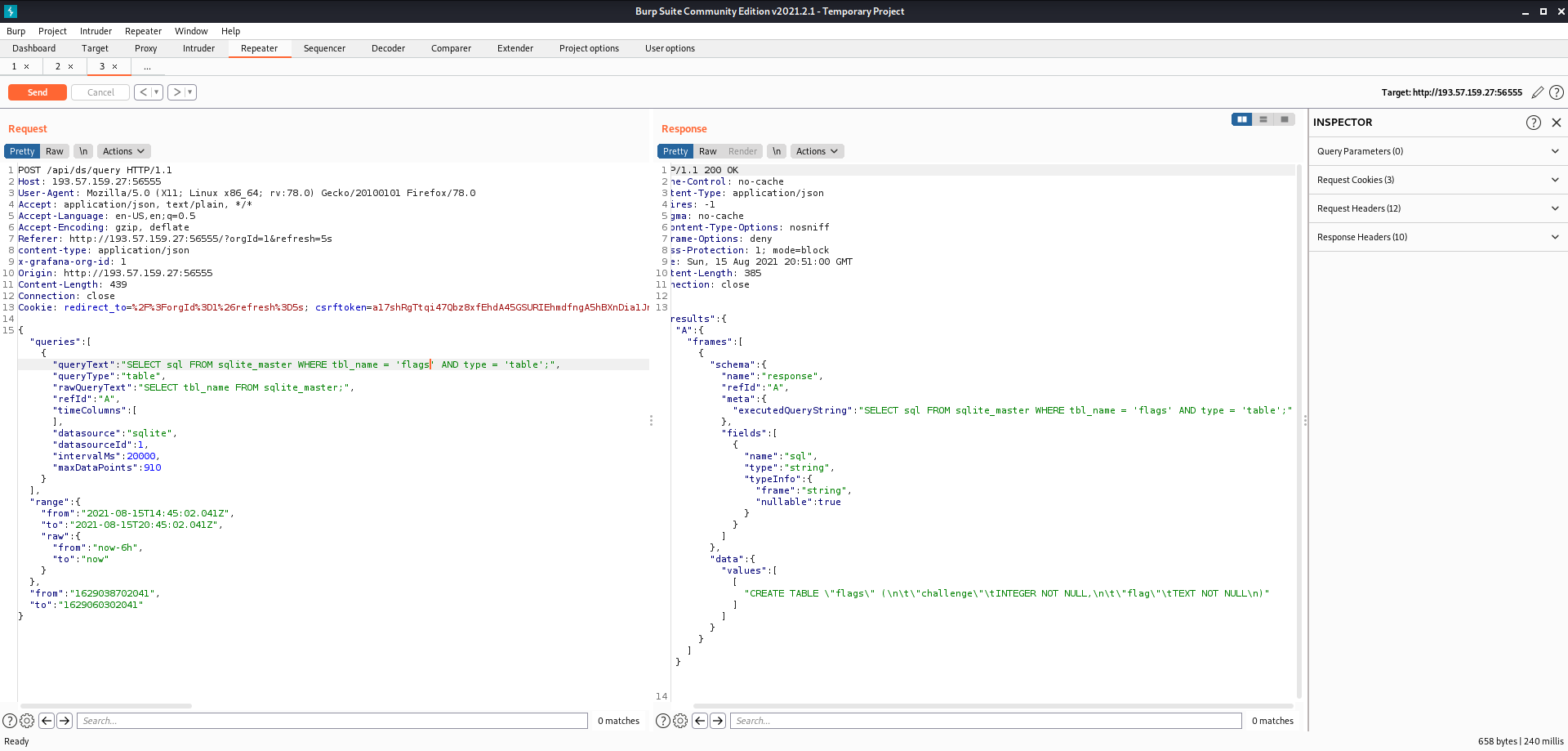
Task: Open the Intruder menu
Action: point(96,31)
